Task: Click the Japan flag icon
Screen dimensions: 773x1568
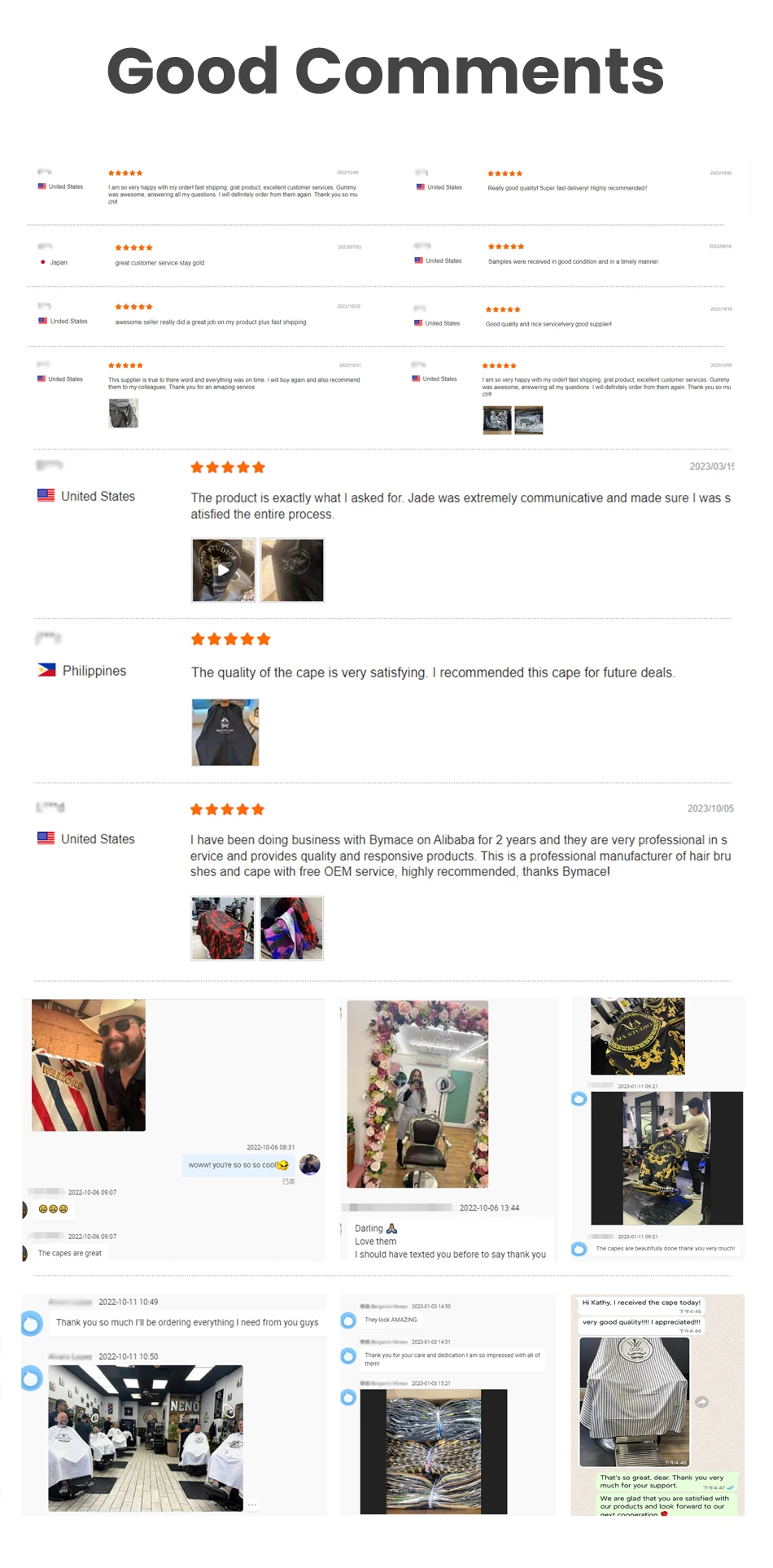Action: (42, 262)
